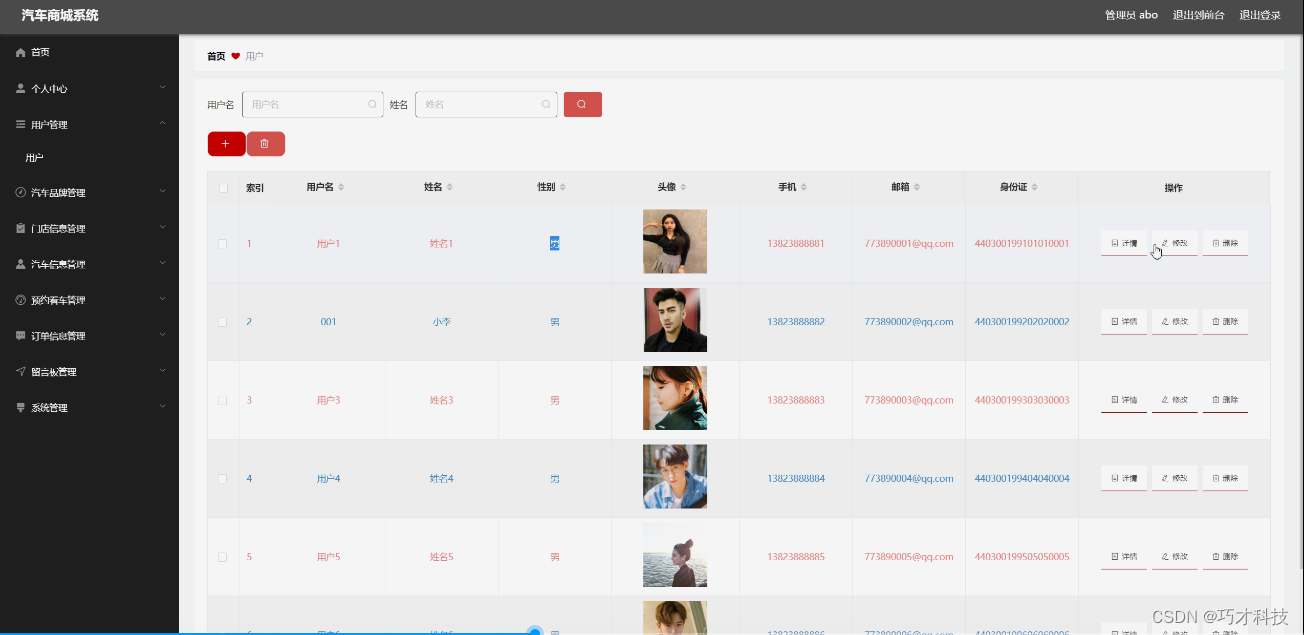Viewport: 1304px width, 635px height.
Task: Click 修改 button for row 用户4
Action: point(1174,479)
